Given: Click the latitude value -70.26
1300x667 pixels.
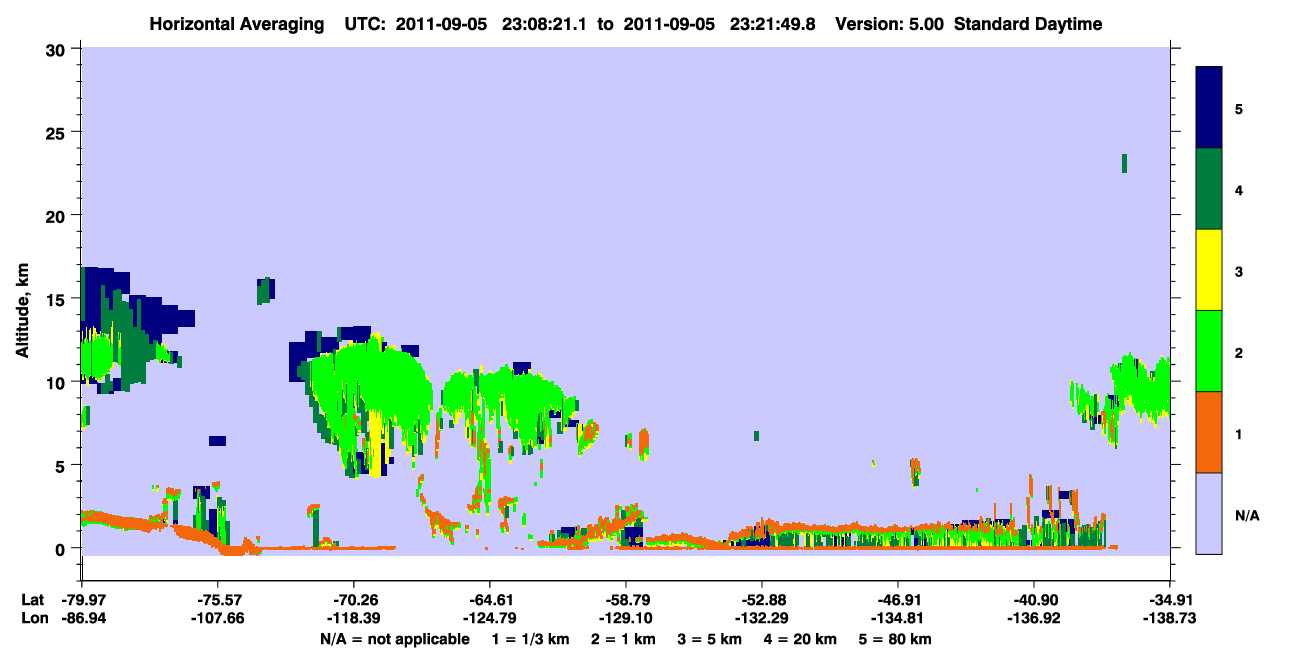Looking at the screenshot, I should coord(353,599).
